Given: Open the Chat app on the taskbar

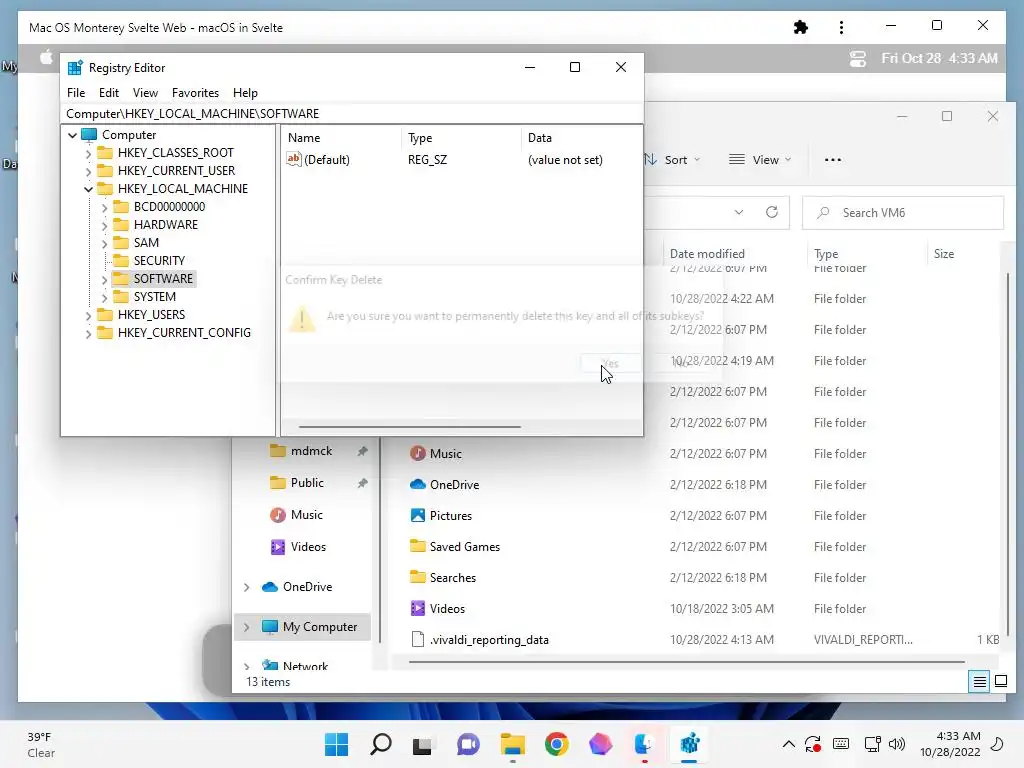Looking at the screenshot, I should [x=468, y=744].
